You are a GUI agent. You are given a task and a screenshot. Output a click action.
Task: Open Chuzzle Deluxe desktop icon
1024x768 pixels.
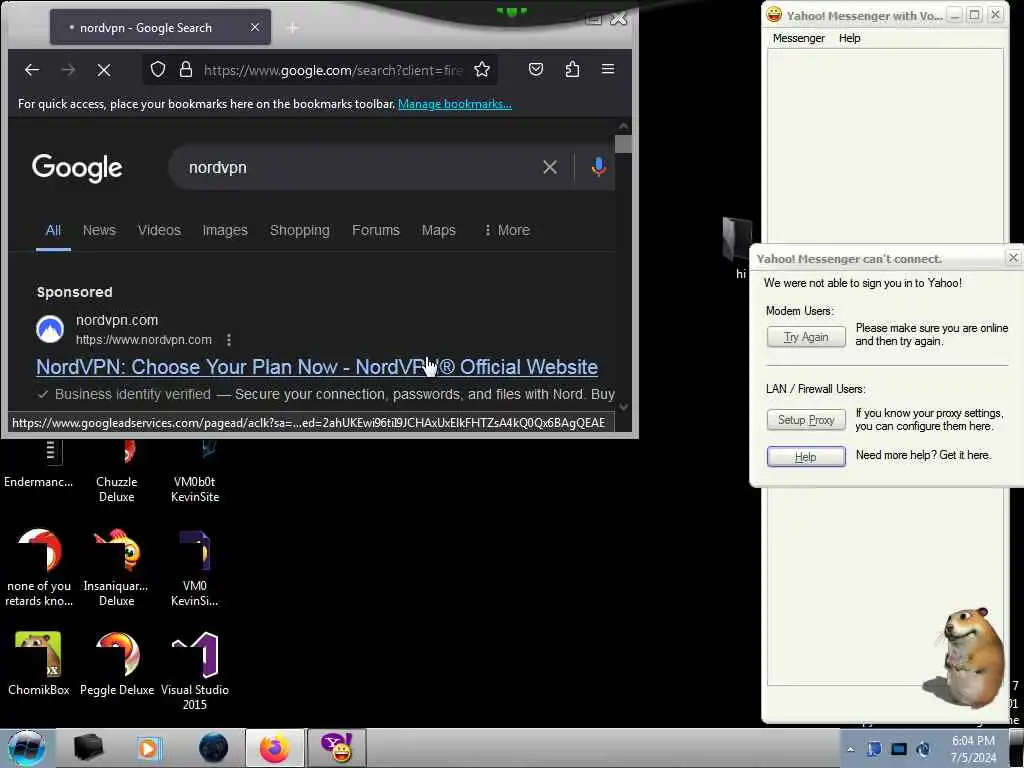click(x=117, y=470)
